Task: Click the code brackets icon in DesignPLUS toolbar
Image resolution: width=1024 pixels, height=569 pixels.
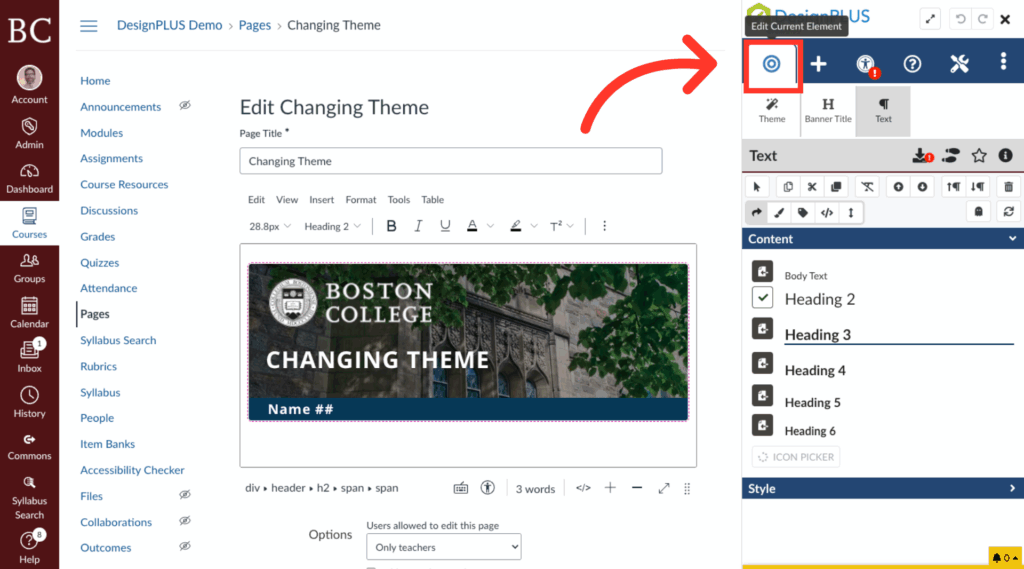Action: 827,212
